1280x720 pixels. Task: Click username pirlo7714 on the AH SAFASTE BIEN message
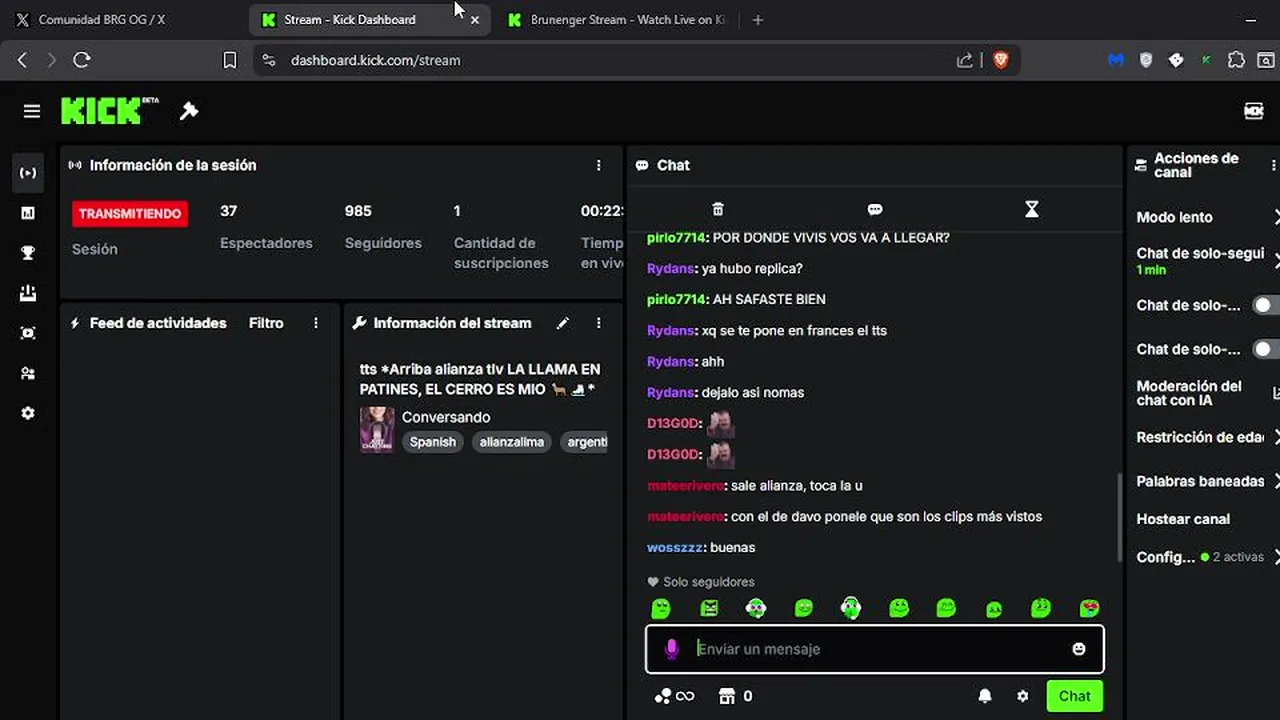tap(677, 299)
